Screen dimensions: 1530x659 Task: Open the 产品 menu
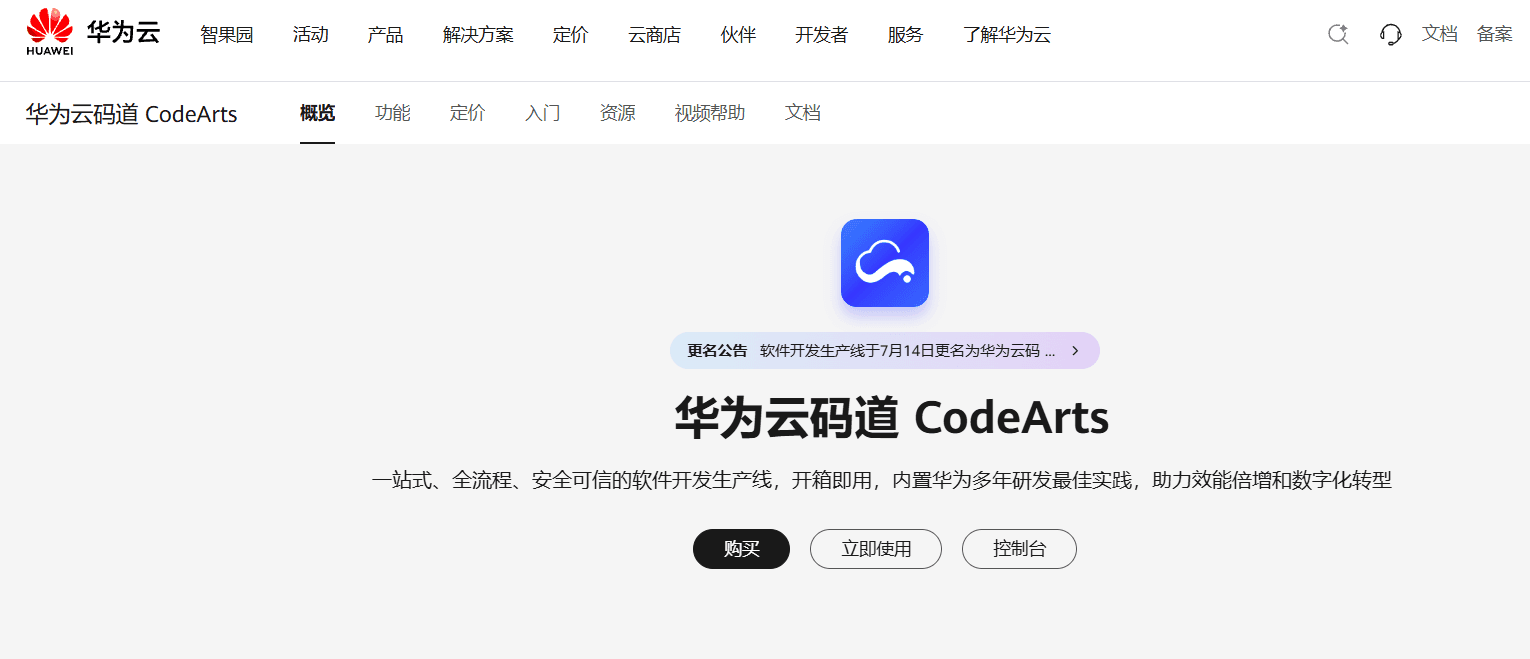(386, 35)
